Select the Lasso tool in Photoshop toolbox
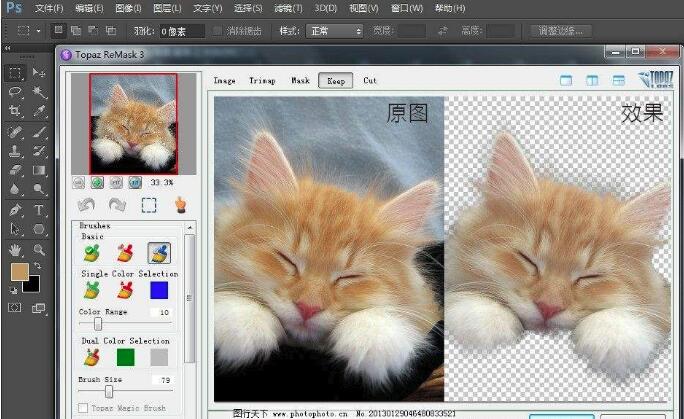The image size is (684, 419). (15, 92)
